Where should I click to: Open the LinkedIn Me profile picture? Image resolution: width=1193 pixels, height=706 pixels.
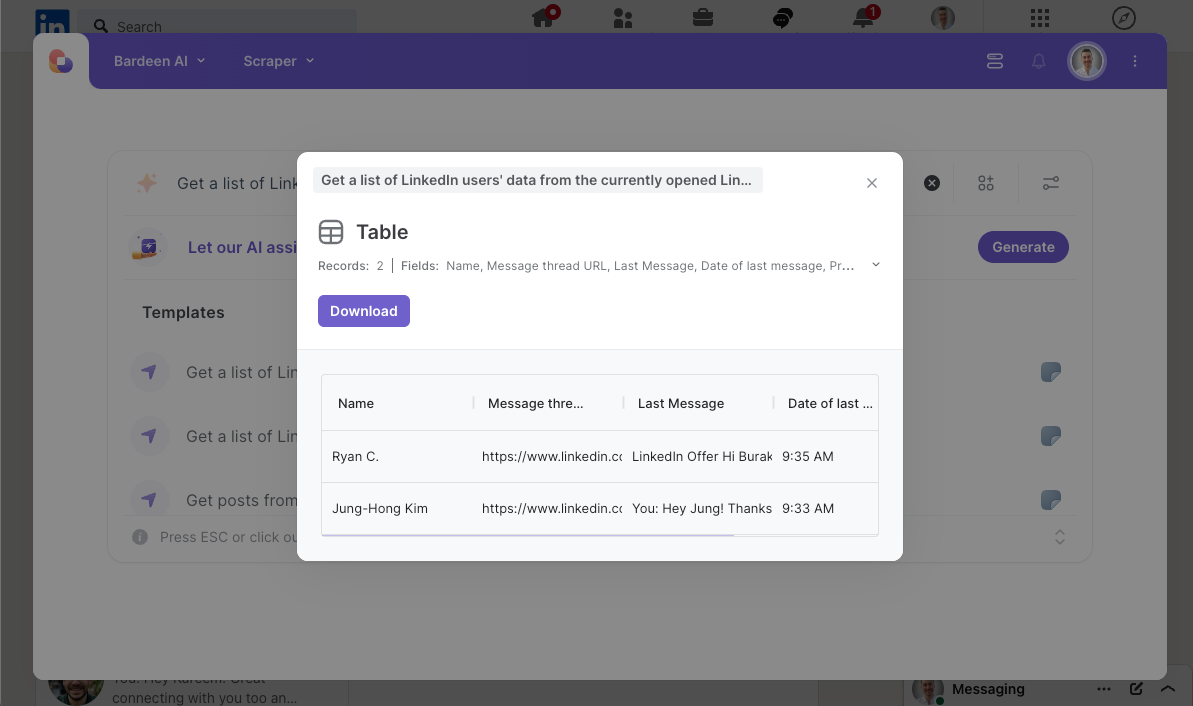pyautogui.click(x=943, y=17)
